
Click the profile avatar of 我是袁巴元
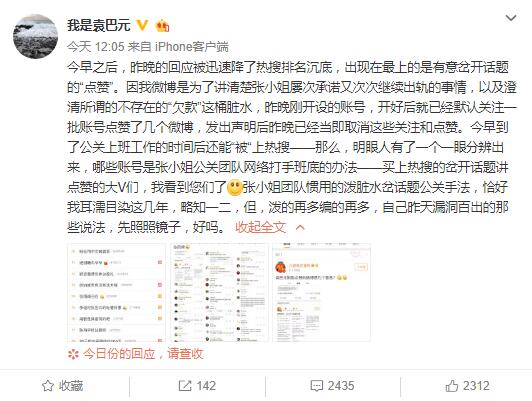35,36
